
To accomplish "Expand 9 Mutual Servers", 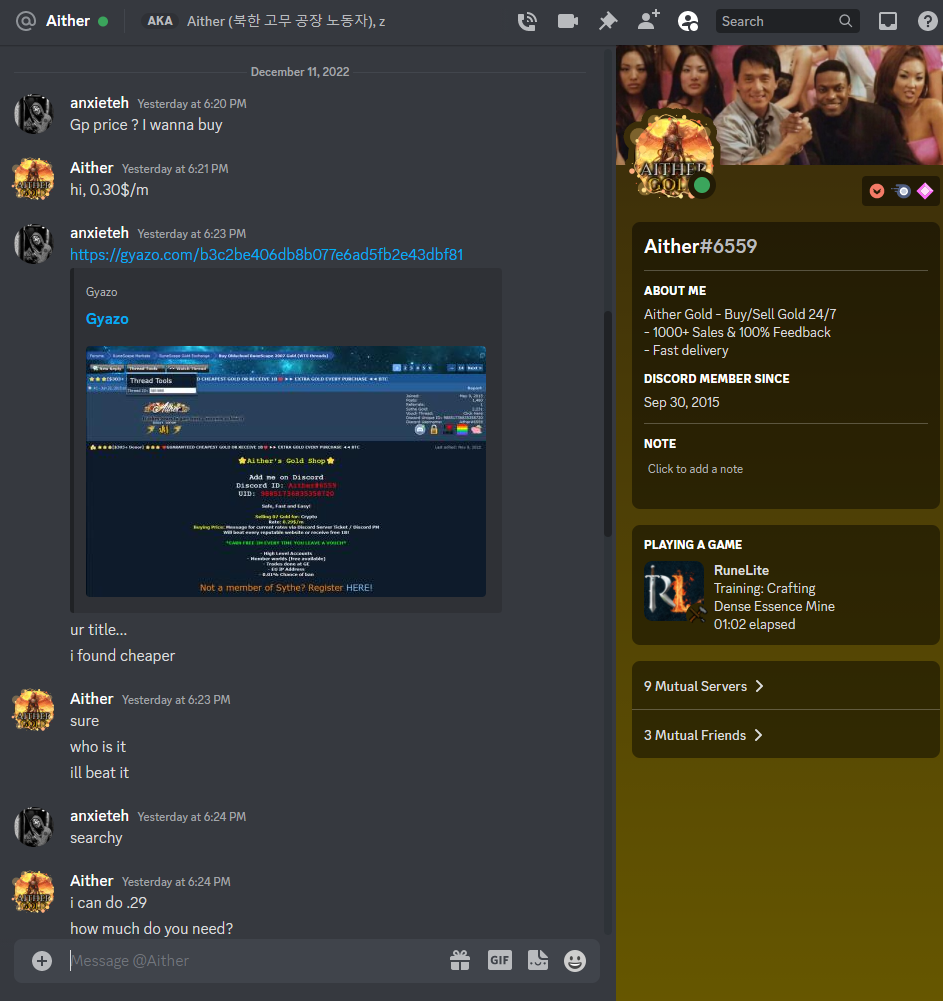I will pos(785,686).
